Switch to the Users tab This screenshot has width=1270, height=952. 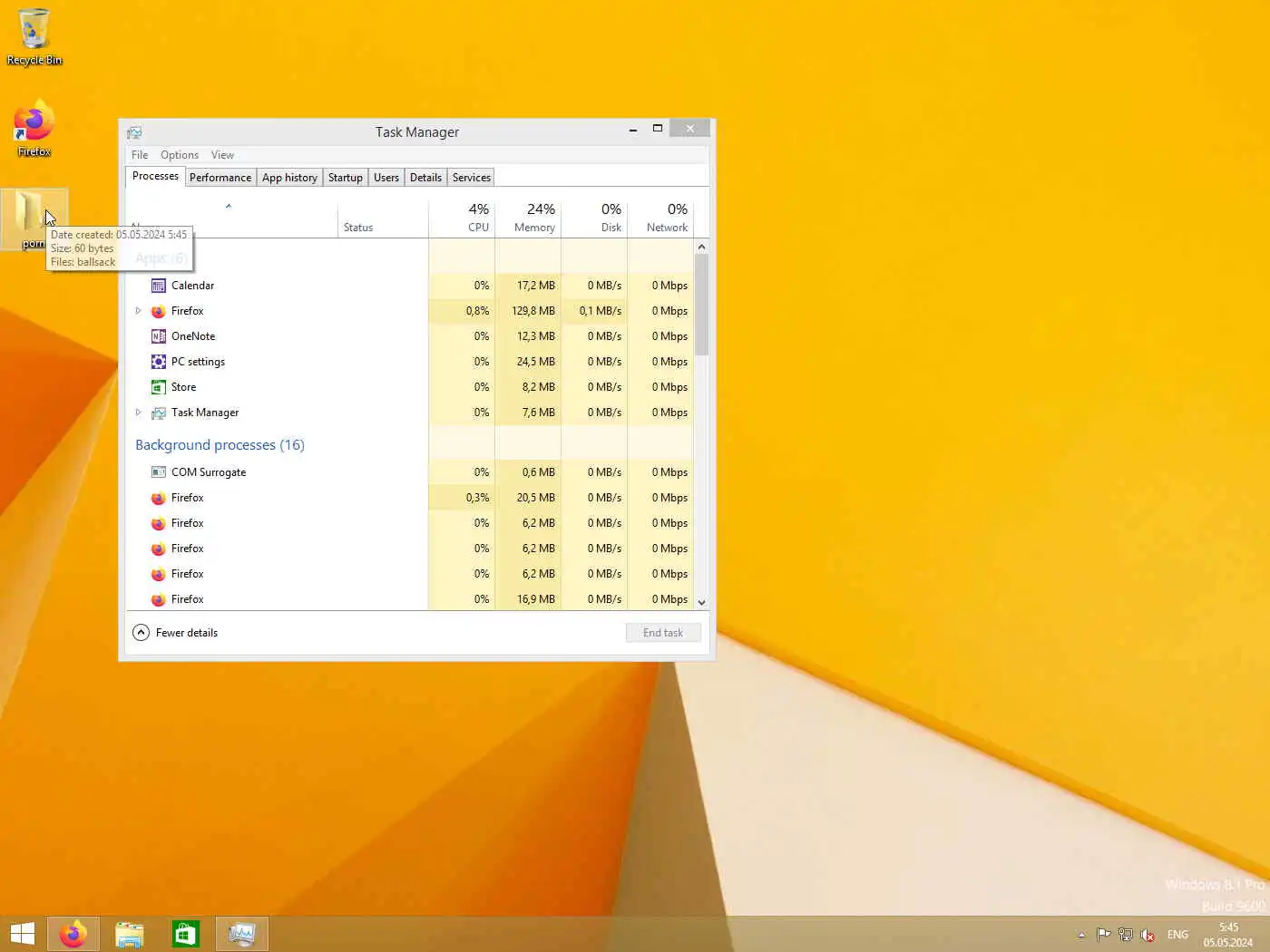click(386, 178)
